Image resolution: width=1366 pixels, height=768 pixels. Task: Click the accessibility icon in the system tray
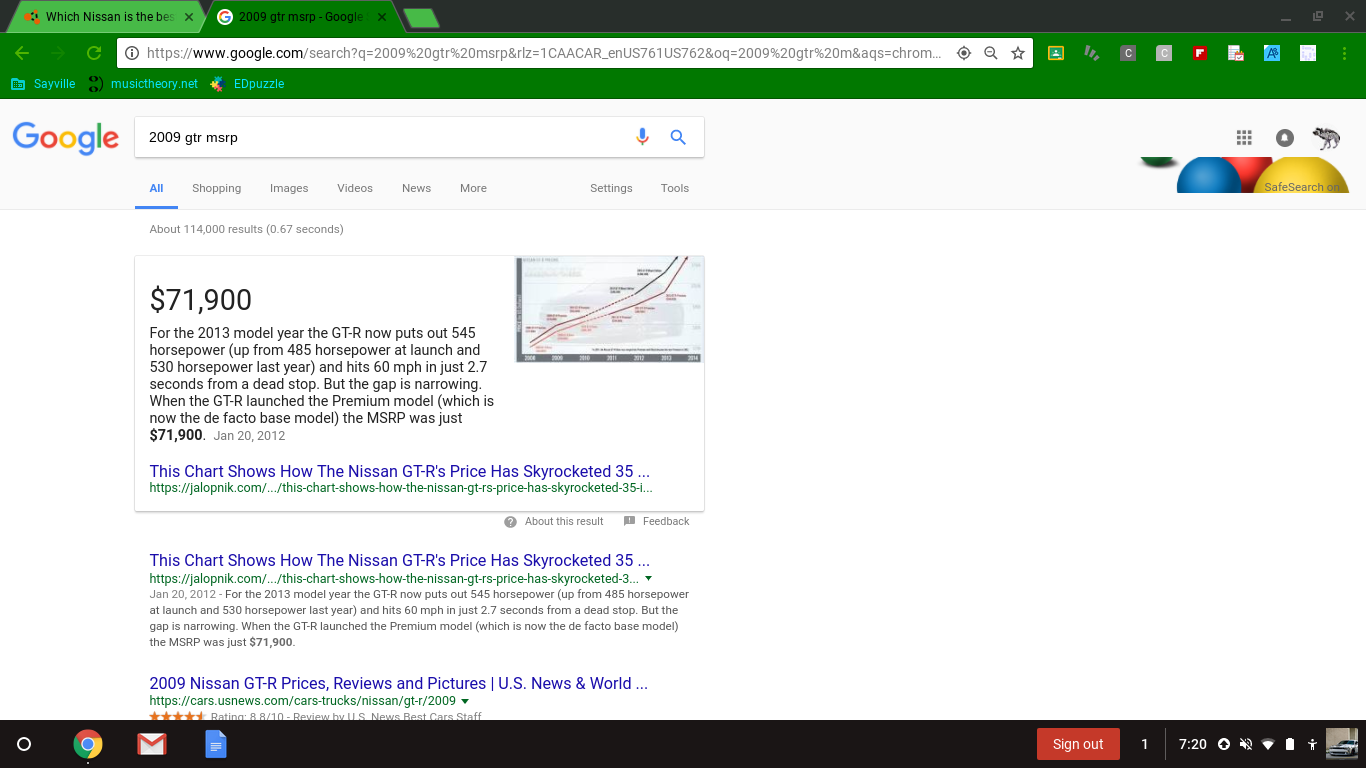[1312, 744]
